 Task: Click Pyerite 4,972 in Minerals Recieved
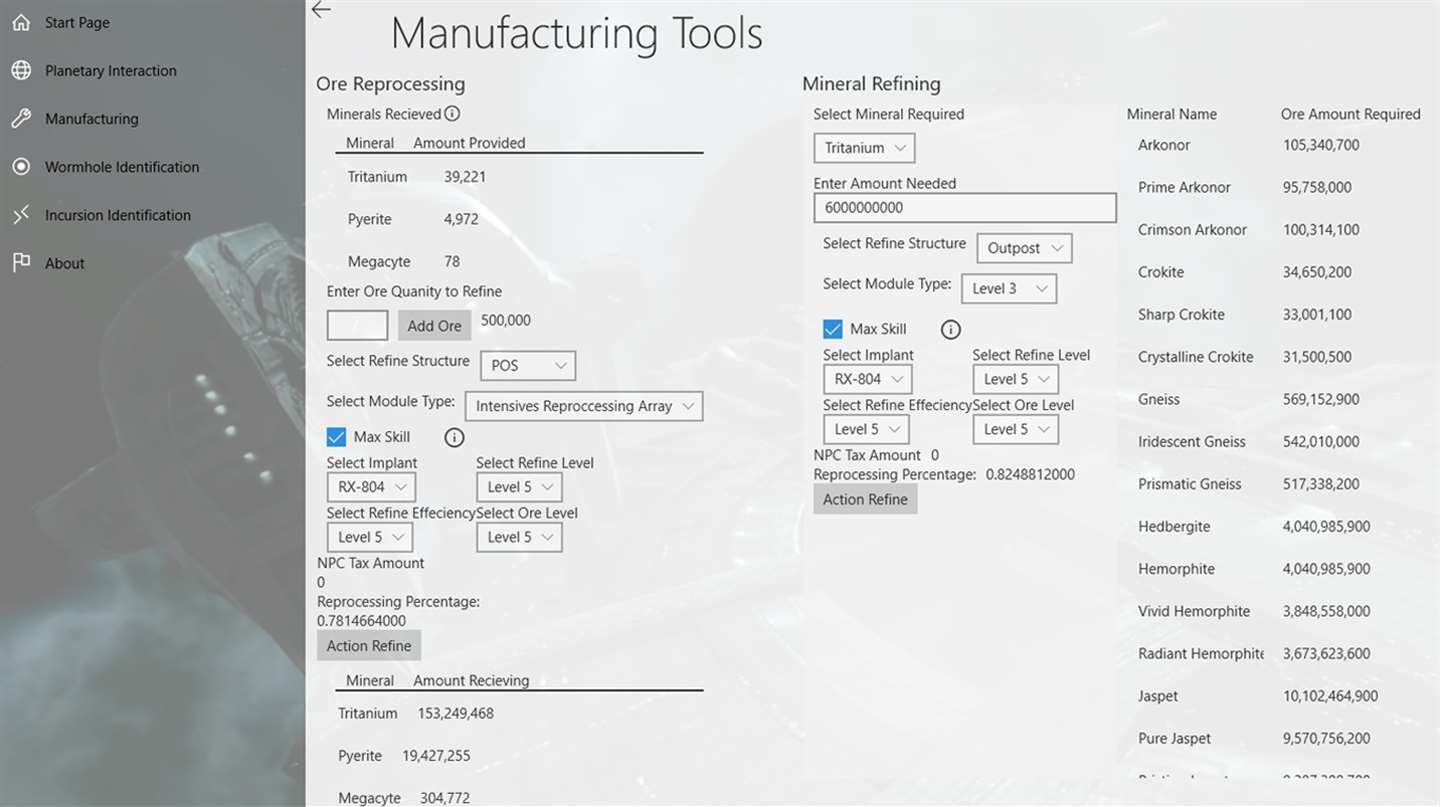[413, 219]
